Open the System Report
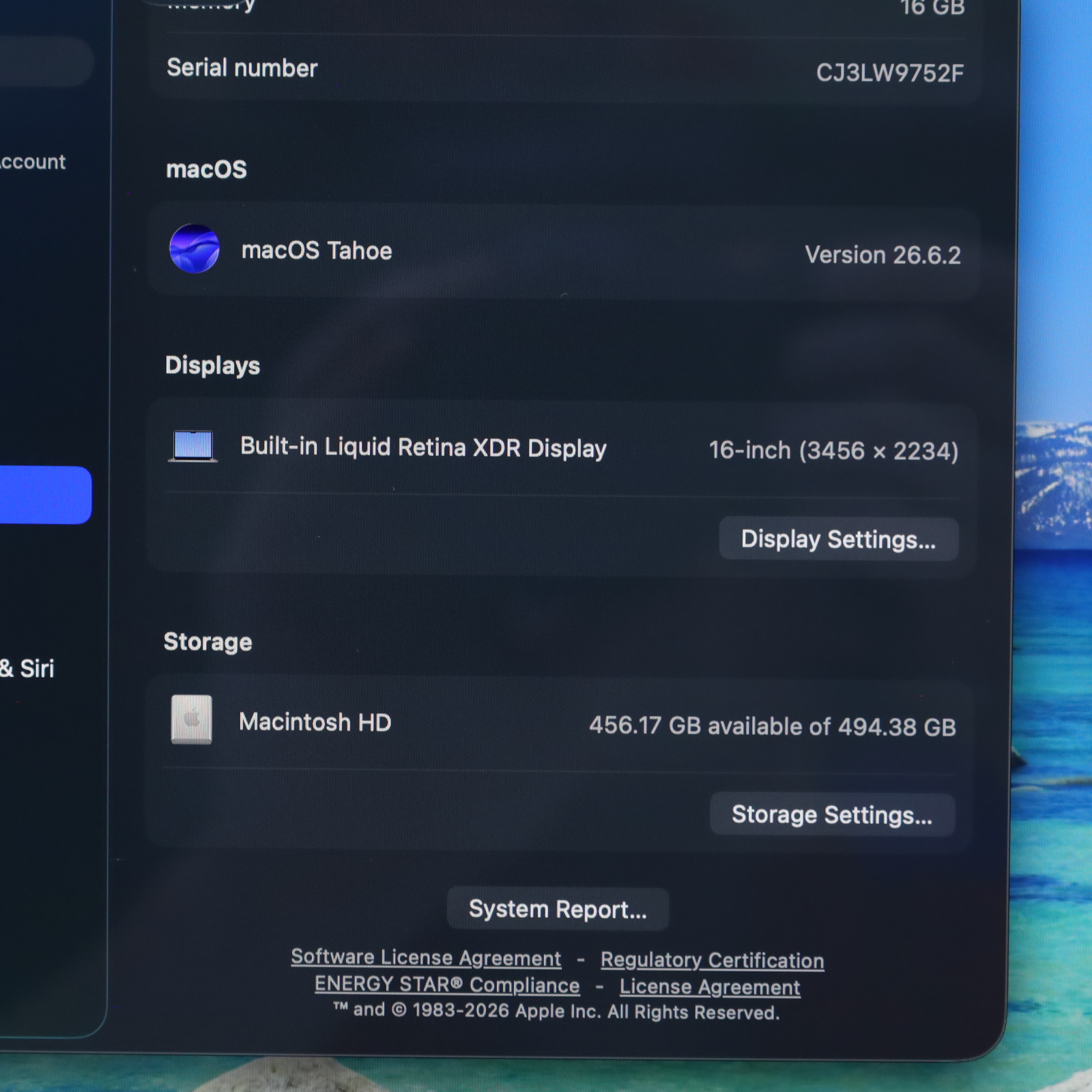The width and height of the screenshot is (1092, 1092). 558,909
